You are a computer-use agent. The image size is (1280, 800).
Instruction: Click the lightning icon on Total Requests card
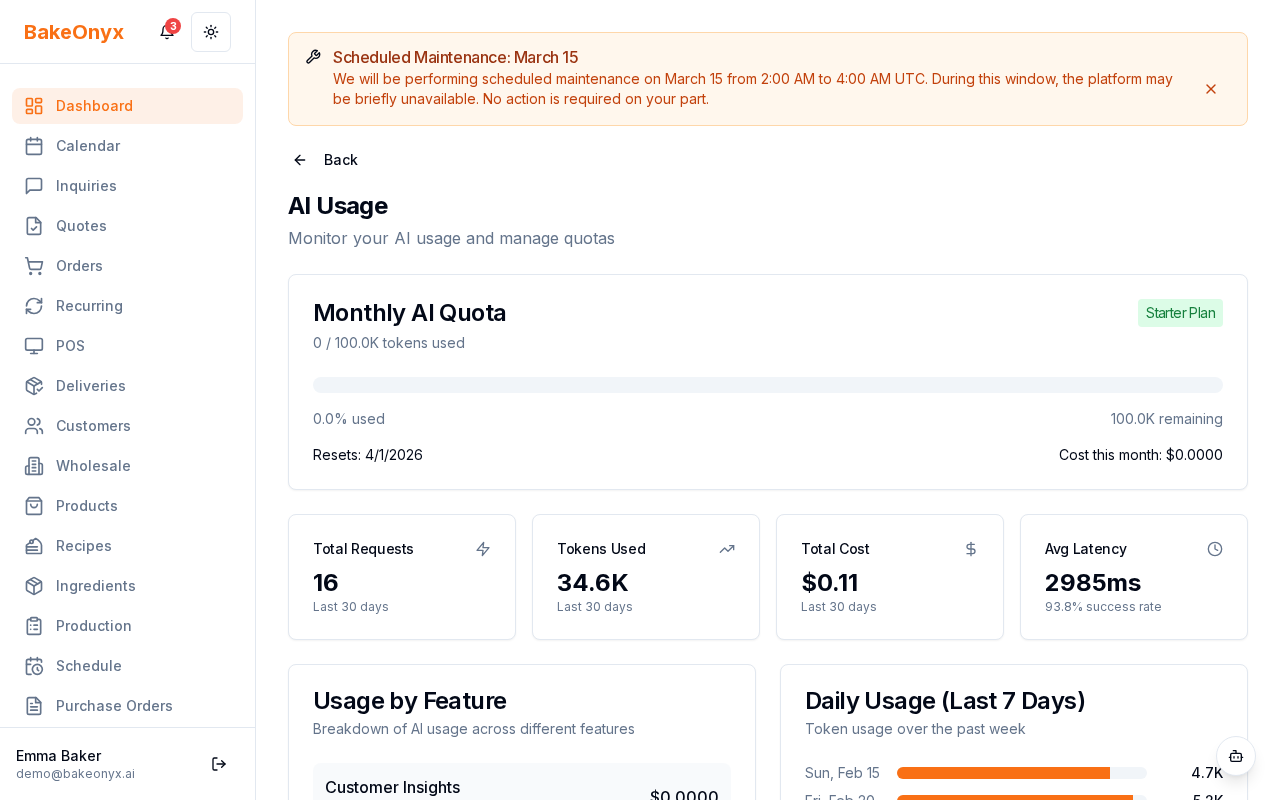[x=483, y=549]
